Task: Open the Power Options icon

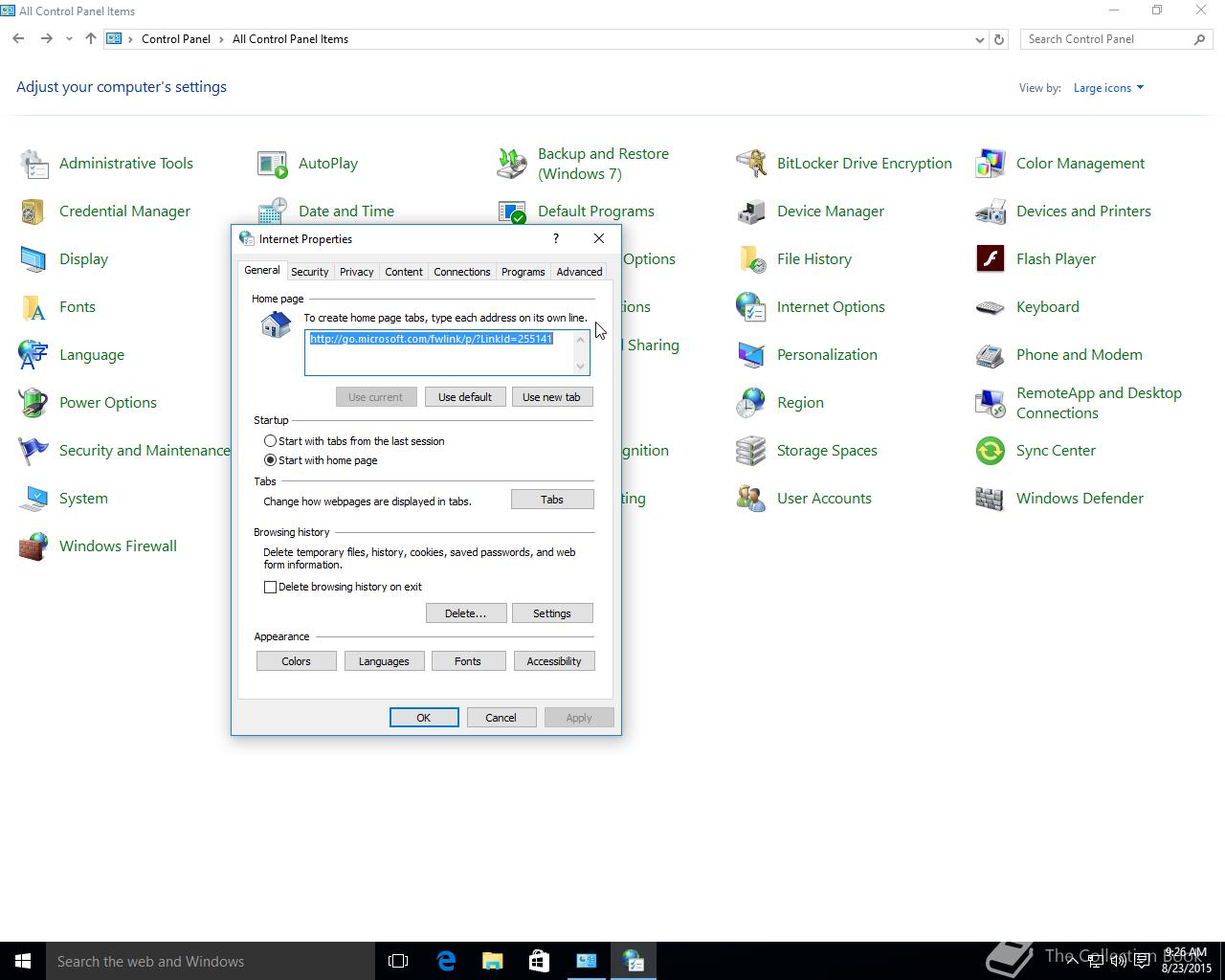Action: pyautogui.click(x=33, y=403)
